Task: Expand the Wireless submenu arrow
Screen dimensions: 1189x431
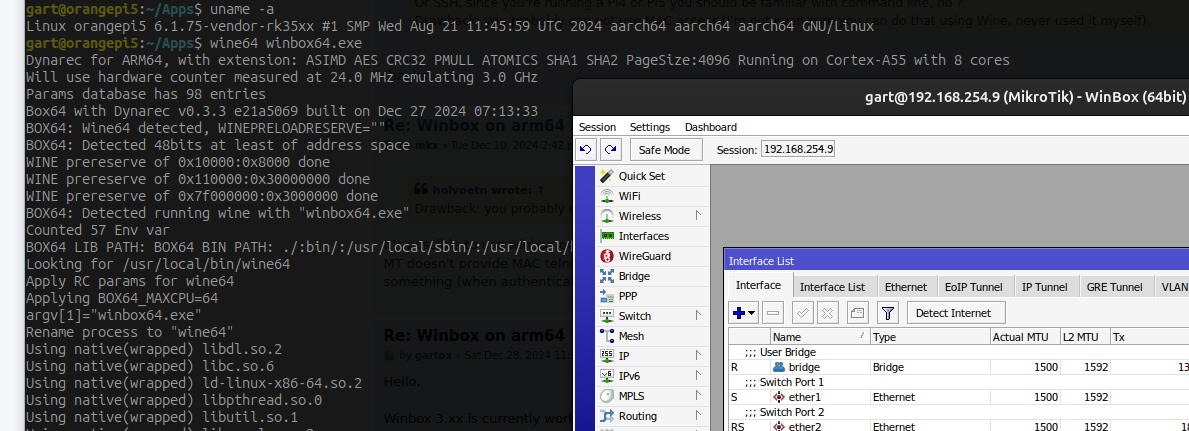Action: pyautogui.click(x=698, y=216)
